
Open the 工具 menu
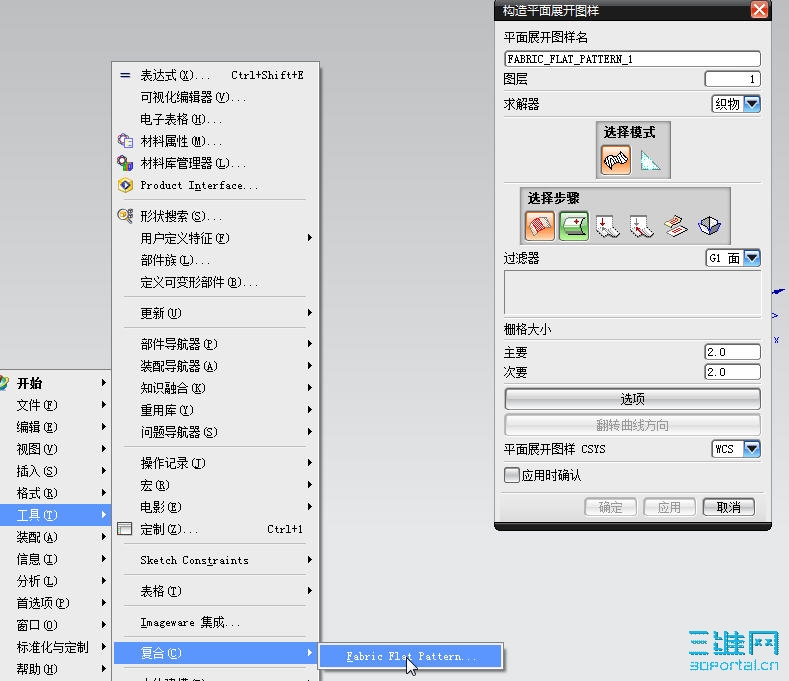click(55, 515)
